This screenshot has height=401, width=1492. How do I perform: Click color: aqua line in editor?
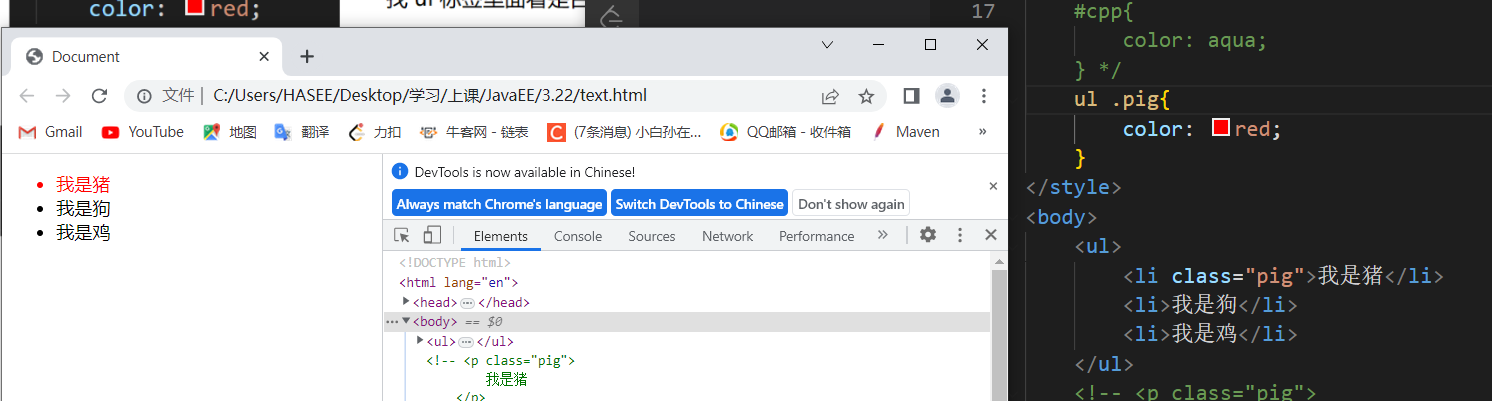pyautogui.click(x=1195, y=41)
